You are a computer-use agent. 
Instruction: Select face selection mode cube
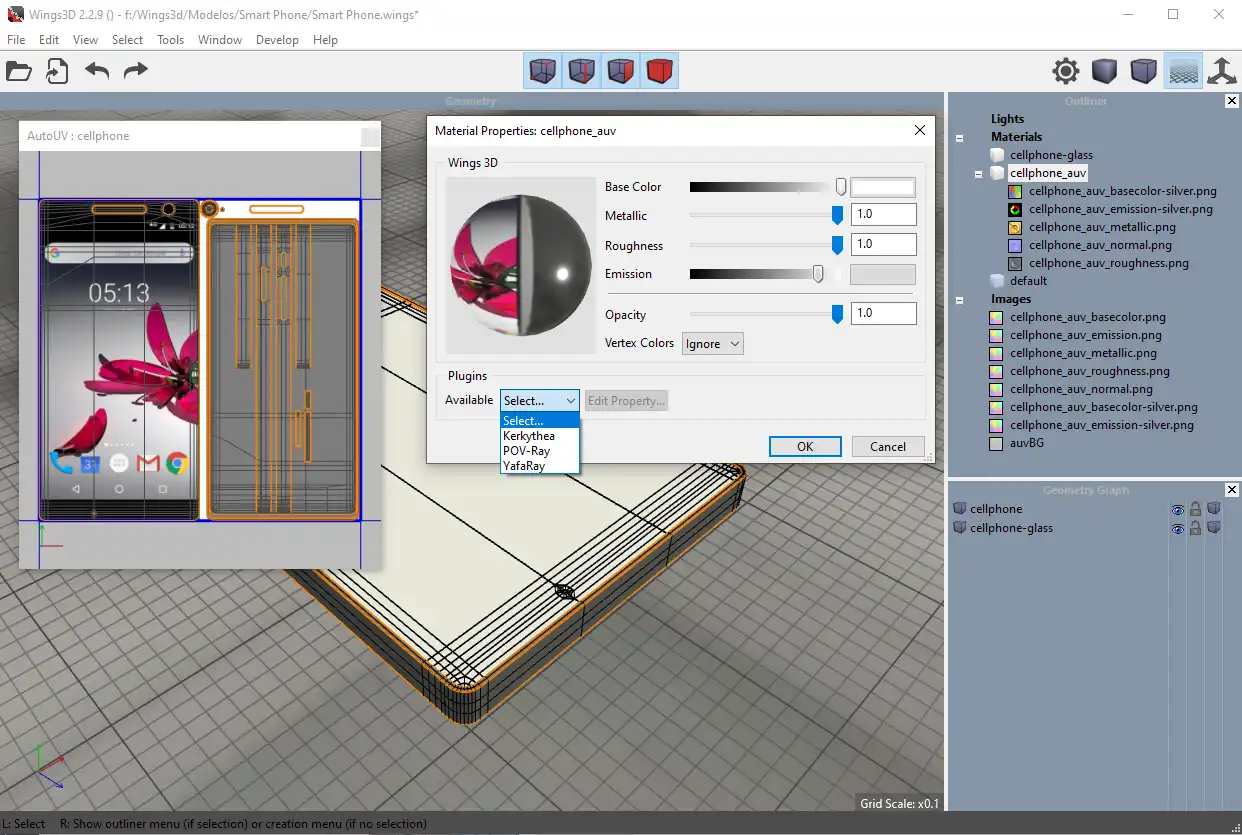pyautogui.click(x=620, y=71)
